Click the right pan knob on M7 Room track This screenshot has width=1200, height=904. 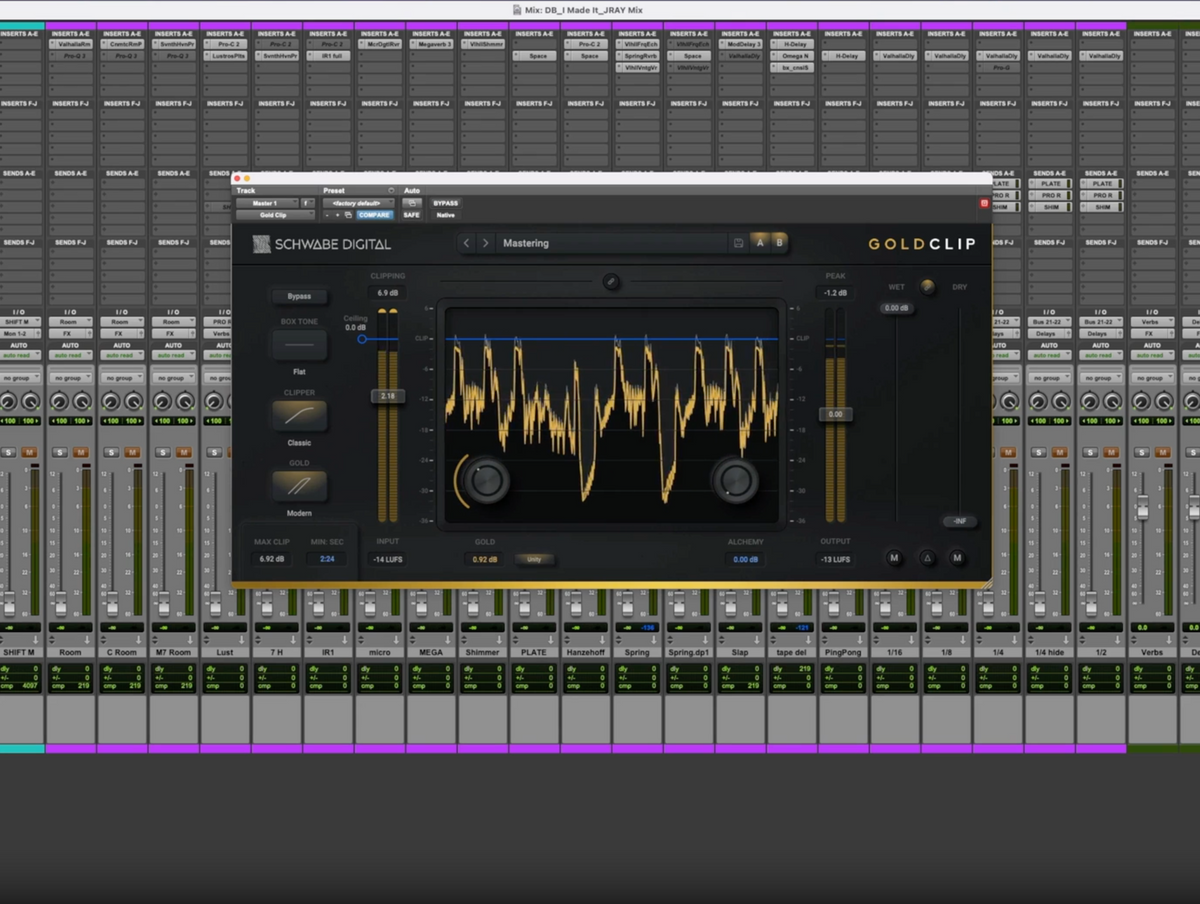pyautogui.click(x=185, y=402)
